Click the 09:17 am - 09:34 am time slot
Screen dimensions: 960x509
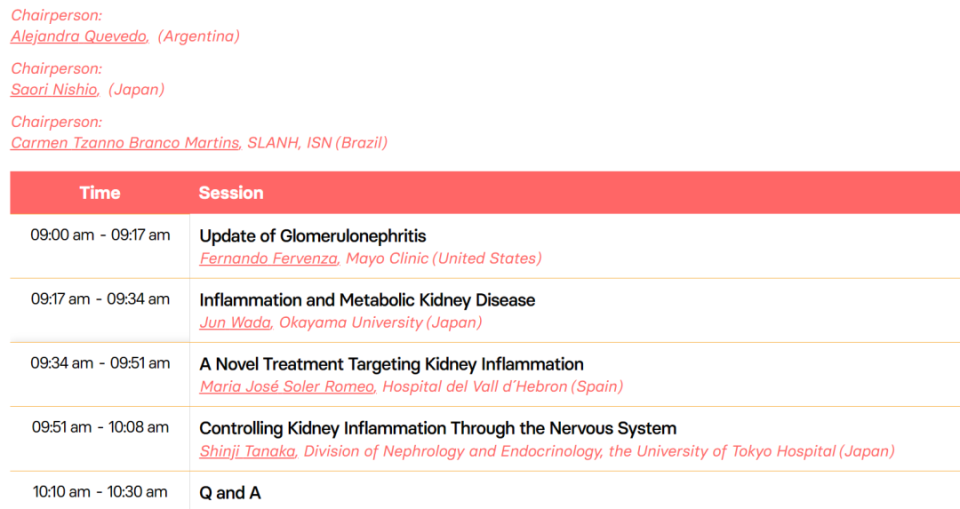(x=100, y=300)
